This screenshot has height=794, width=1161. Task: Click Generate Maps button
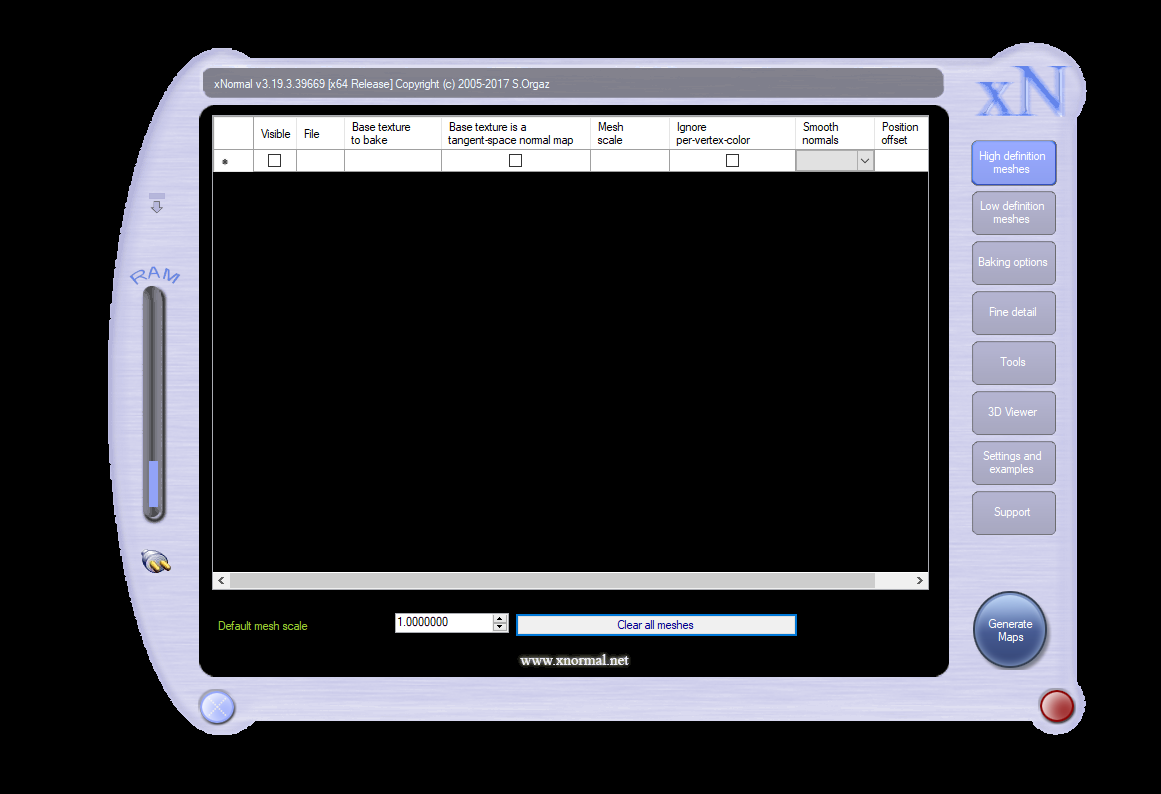click(x=1010, y=630)
